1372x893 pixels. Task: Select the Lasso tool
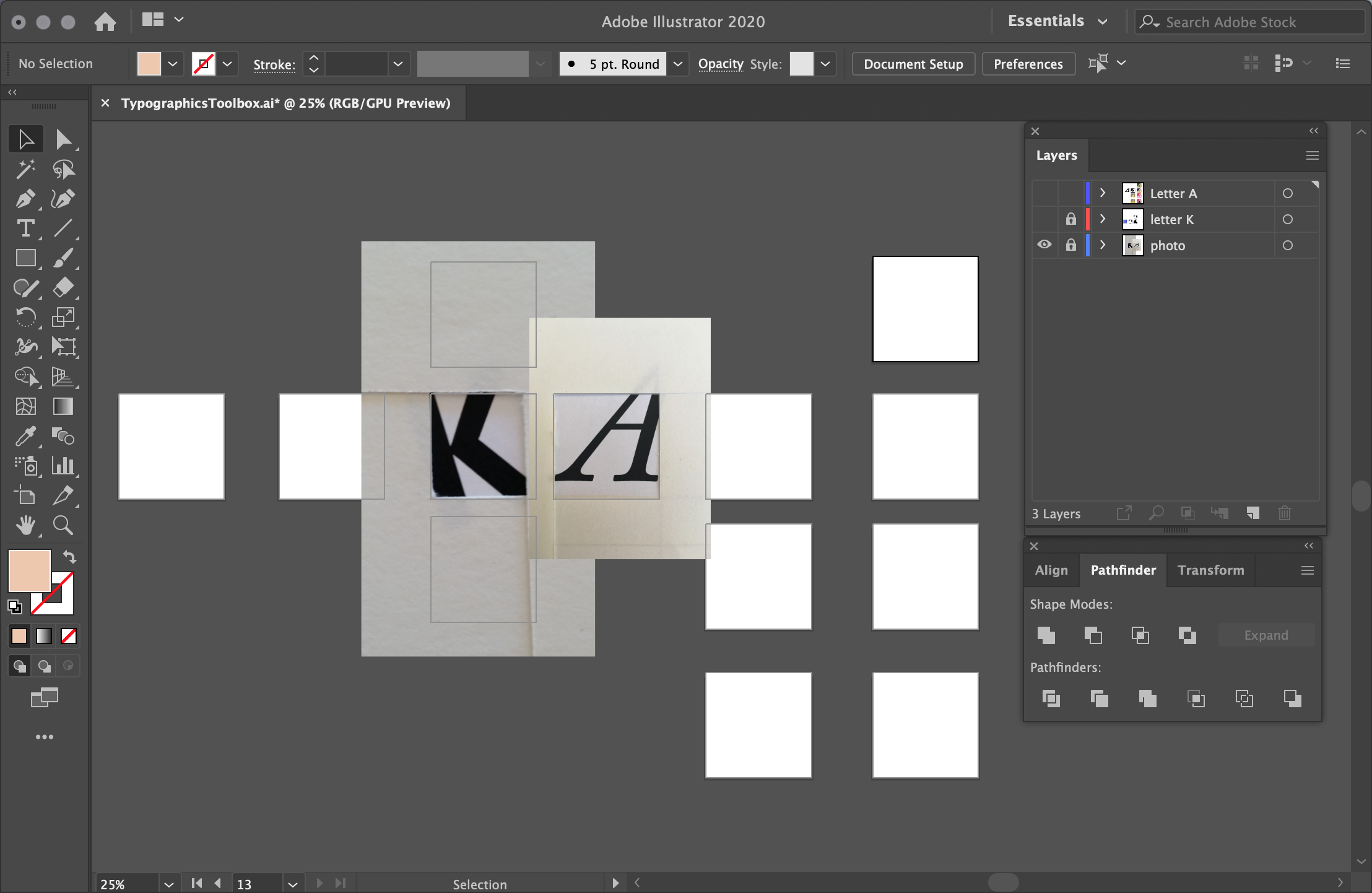63,169
